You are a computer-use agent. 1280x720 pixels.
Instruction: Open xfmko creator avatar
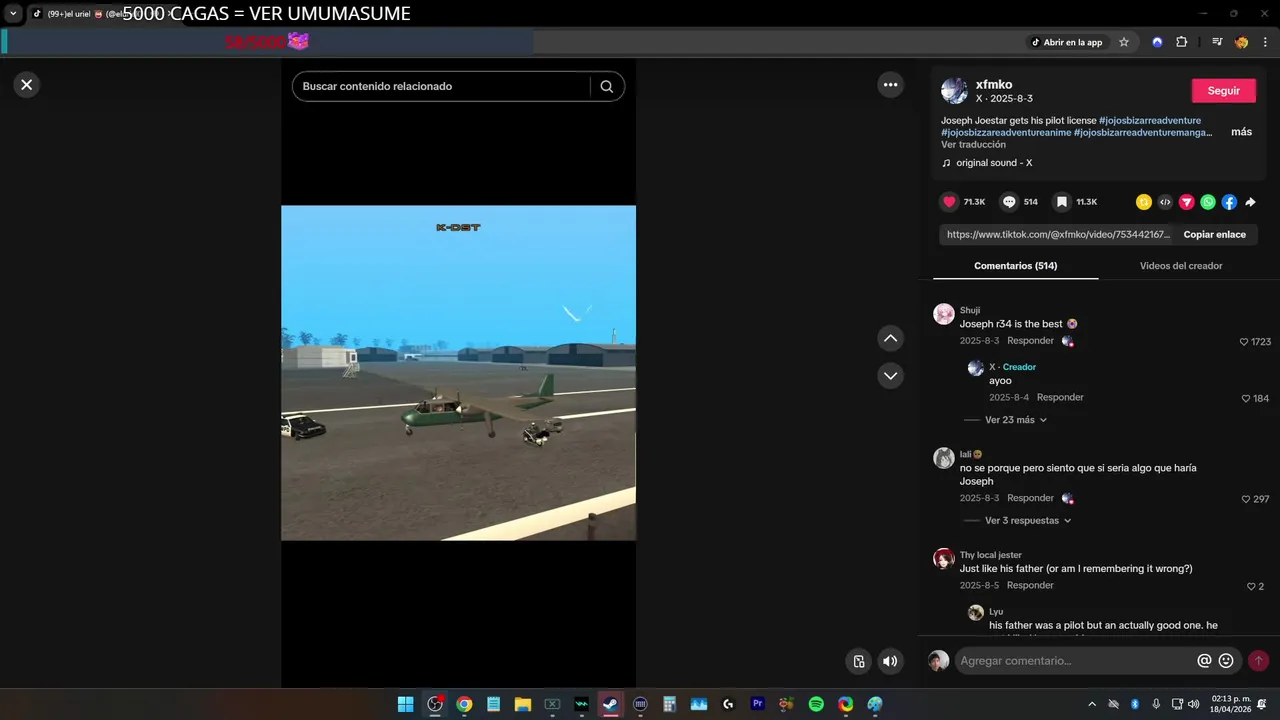point(954,91)
